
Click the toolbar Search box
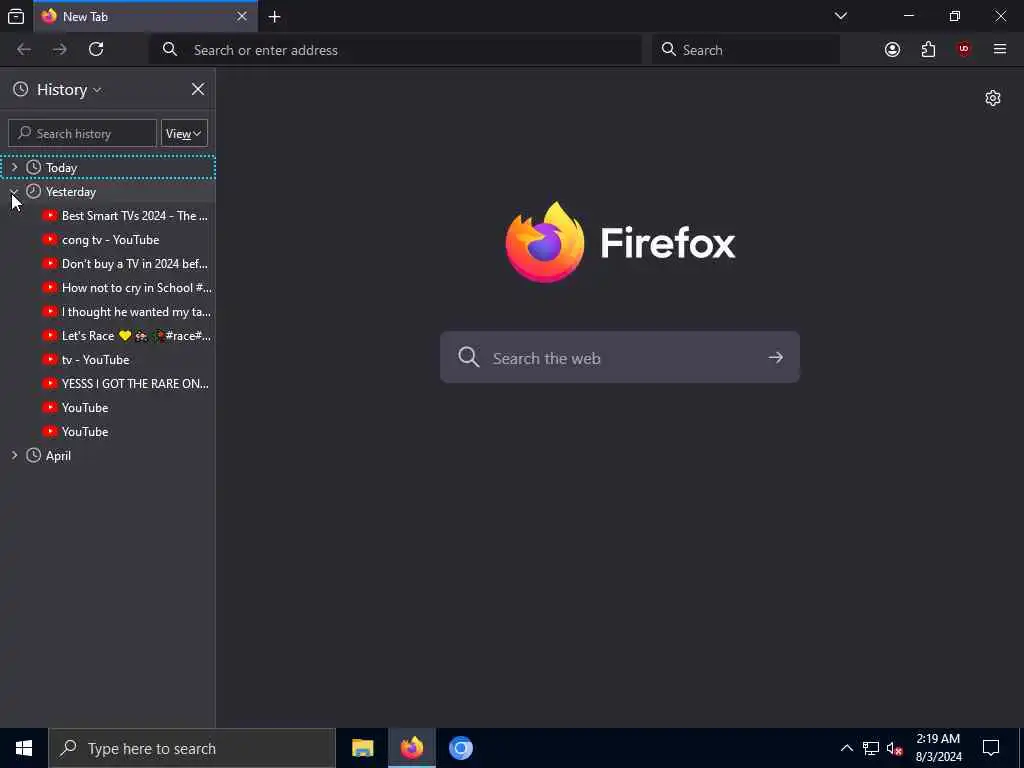(746, 50)
